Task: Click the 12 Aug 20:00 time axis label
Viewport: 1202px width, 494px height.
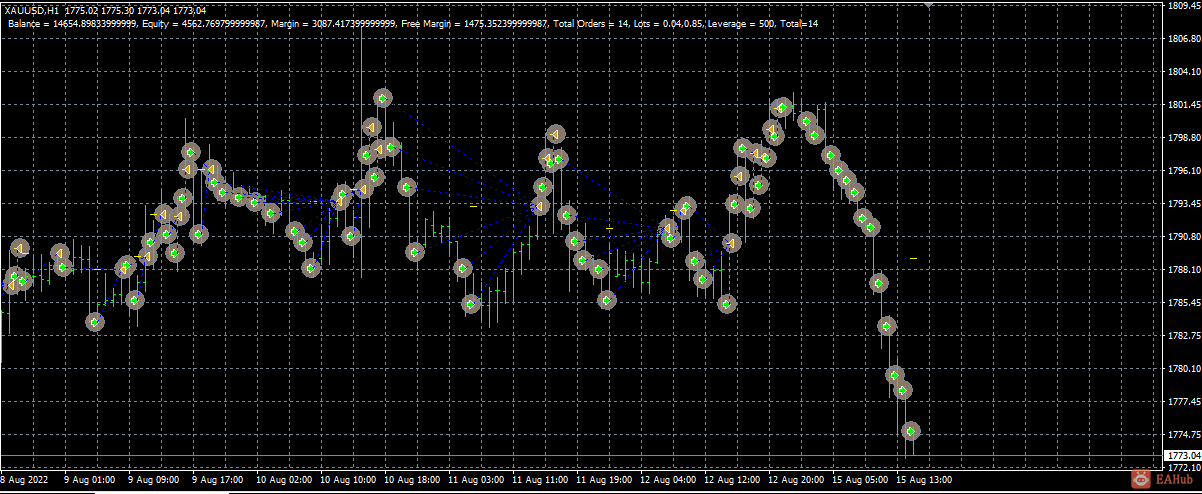Action: pyautogui.click(x=796, y=481)
